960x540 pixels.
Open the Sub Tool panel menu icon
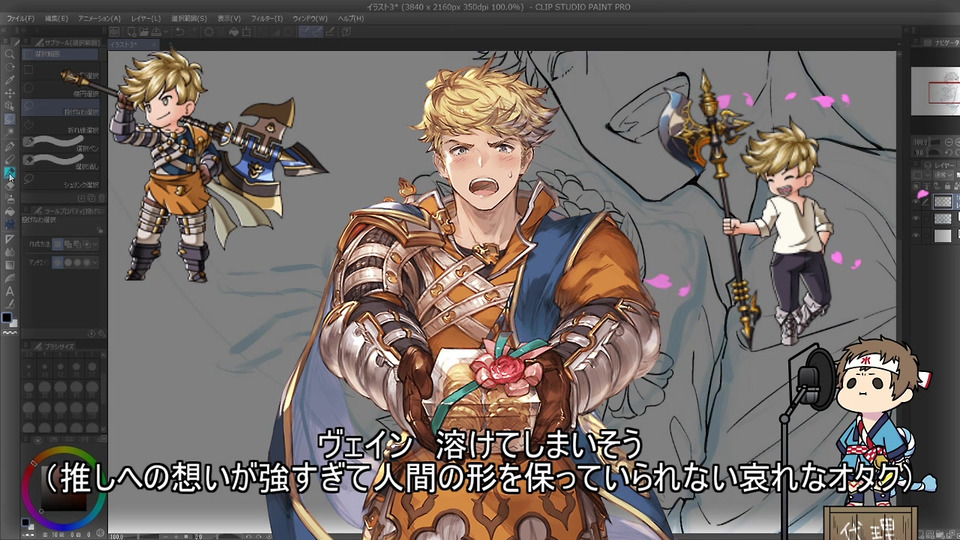pyautogui.click(x=27, y=42)
